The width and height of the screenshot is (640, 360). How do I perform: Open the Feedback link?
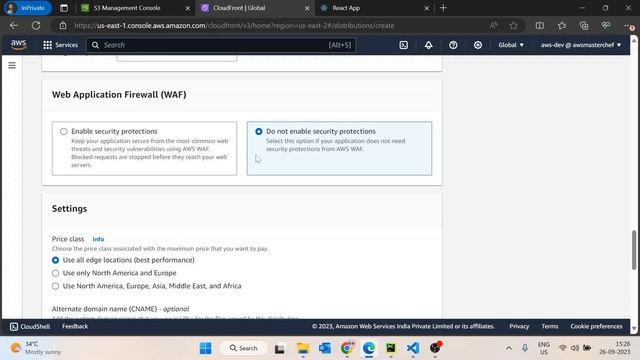(75, 327)
